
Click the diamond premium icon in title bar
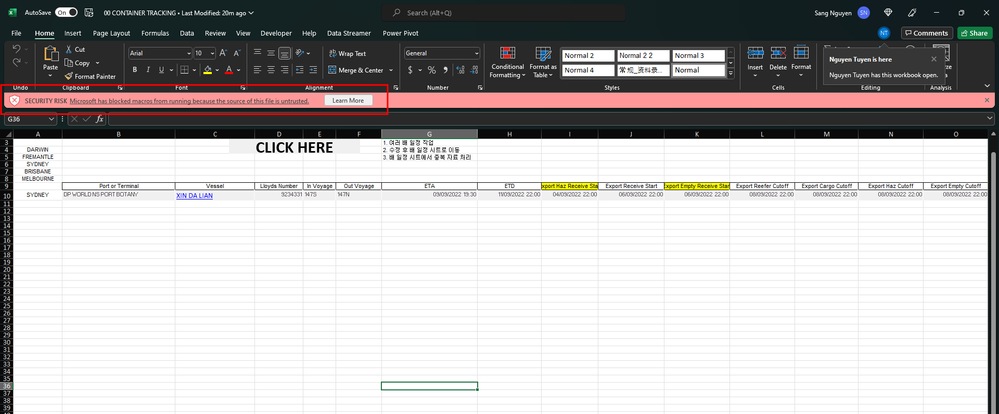point(888,13)
